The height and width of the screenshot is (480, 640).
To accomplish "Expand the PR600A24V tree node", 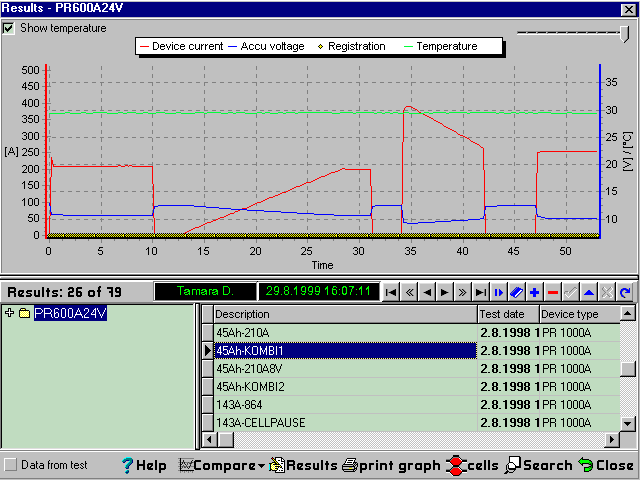I will click(10, 314).
